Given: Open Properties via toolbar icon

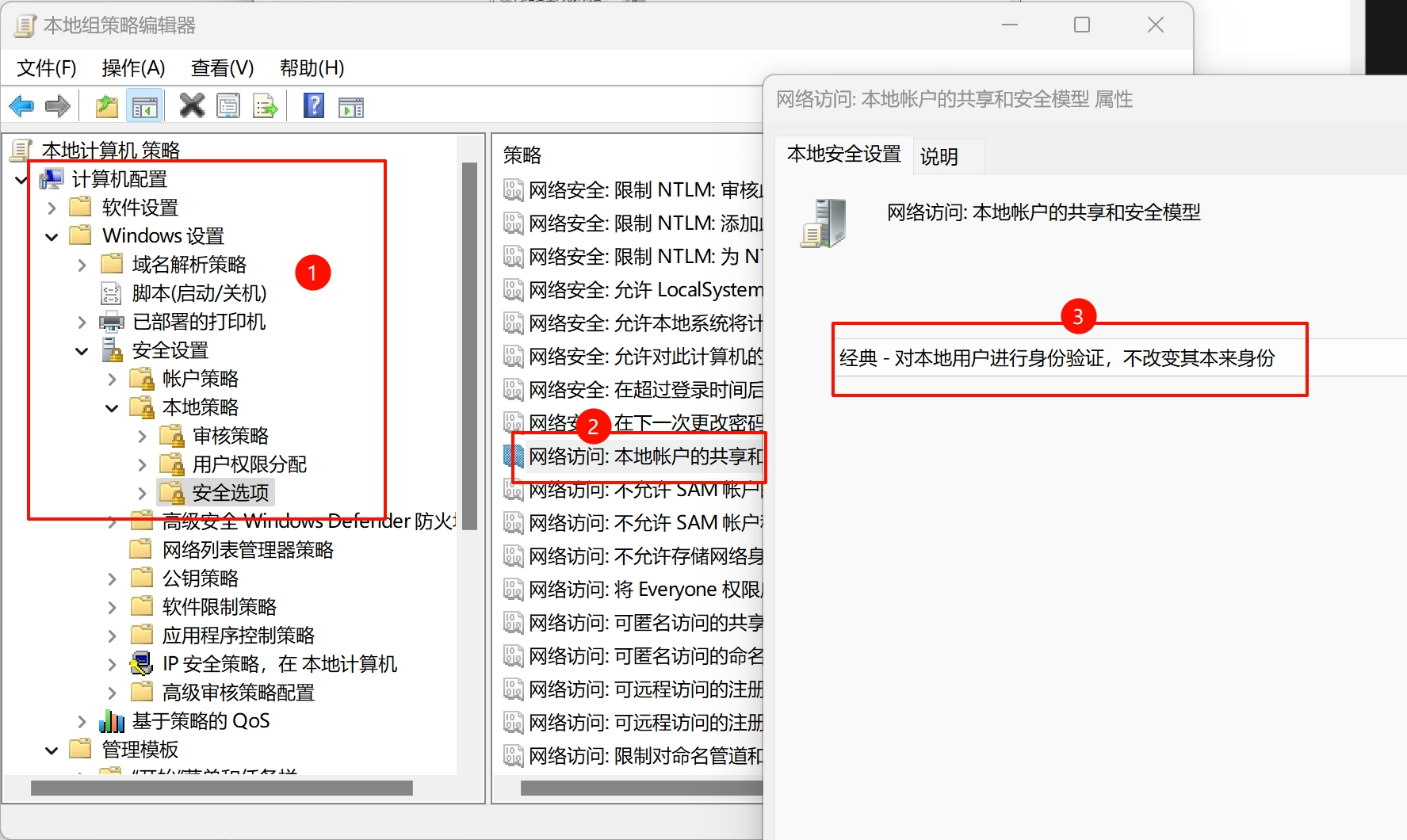Looking at the screenshot, I should 228,106.
